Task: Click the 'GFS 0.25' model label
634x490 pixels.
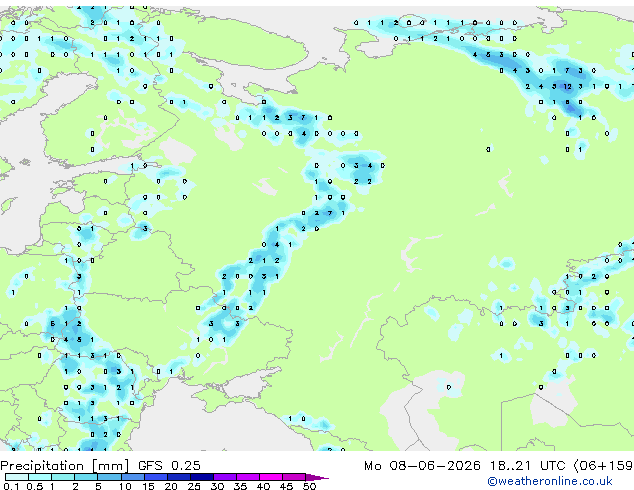Action: [169, 465]
